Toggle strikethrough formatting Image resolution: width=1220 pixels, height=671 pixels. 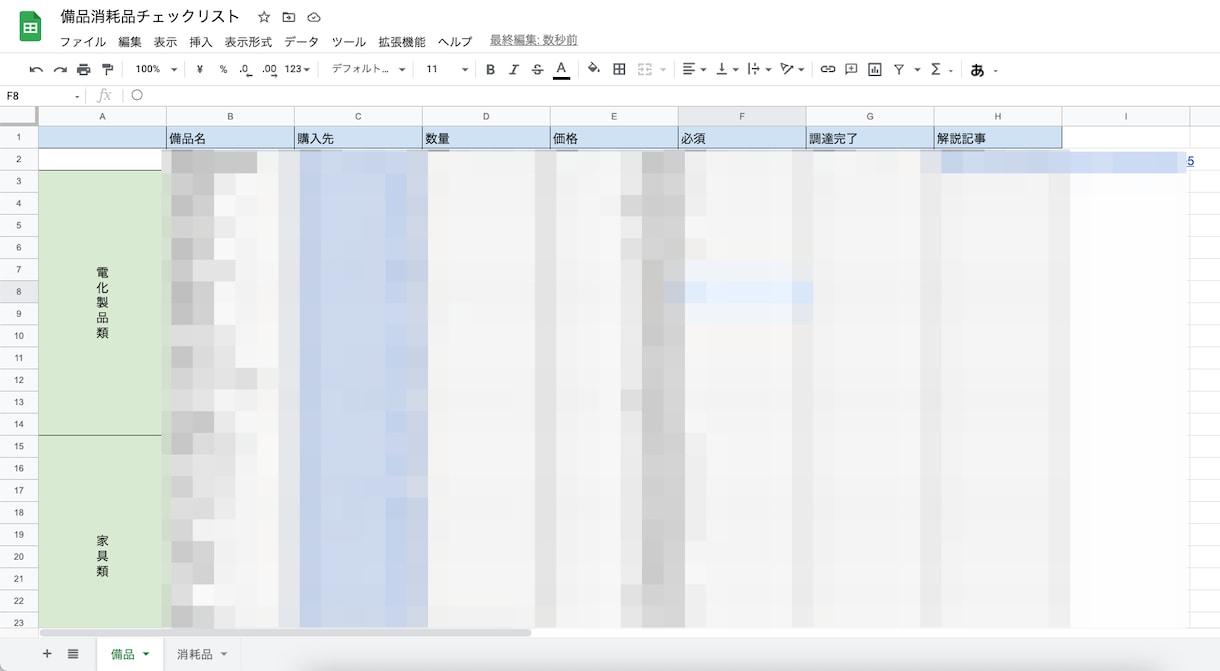[x=538, y=69]
